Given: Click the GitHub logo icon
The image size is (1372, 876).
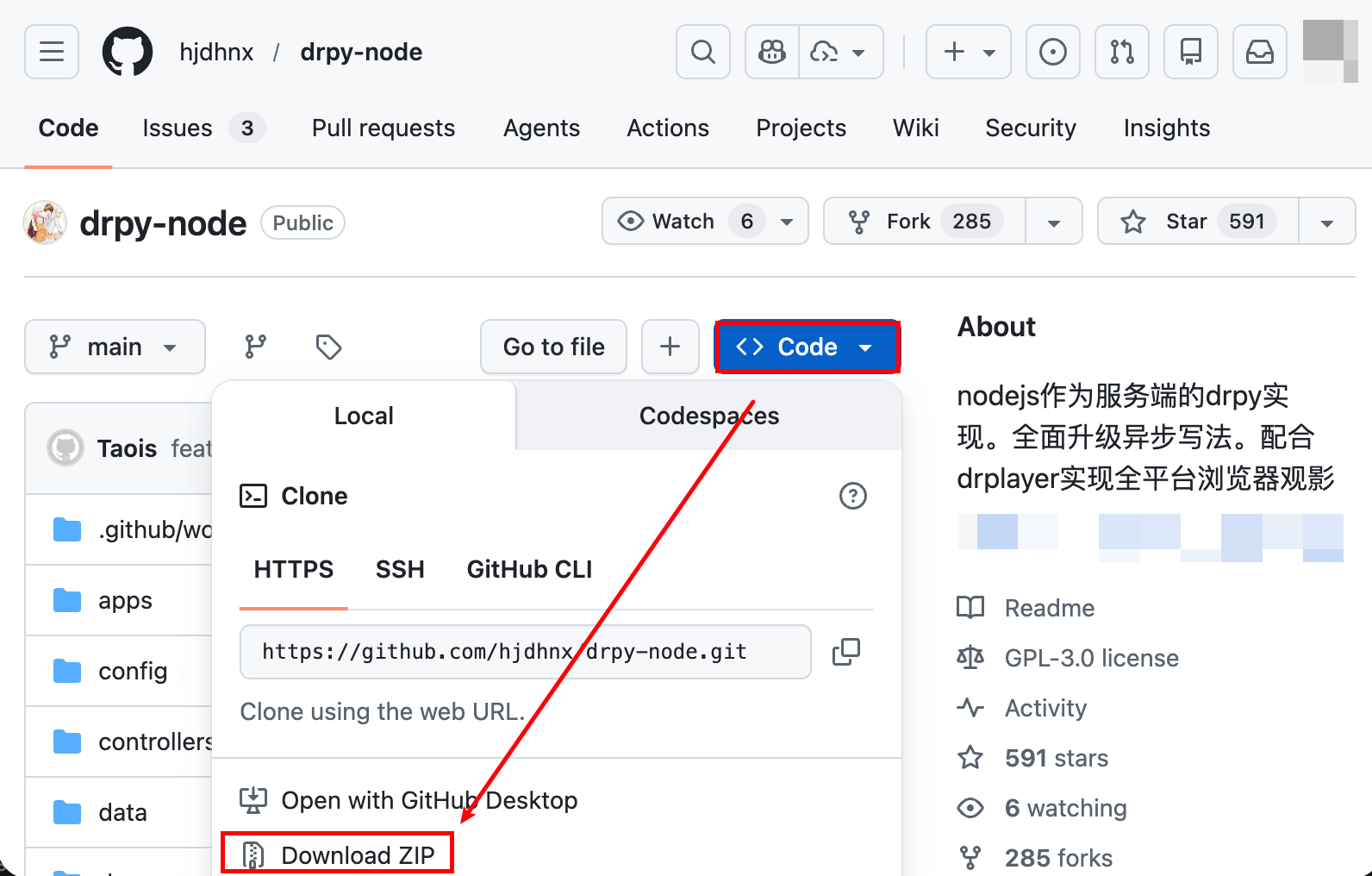Looking at the screenshot, I should pyautogui.click(x=128, y=52).
